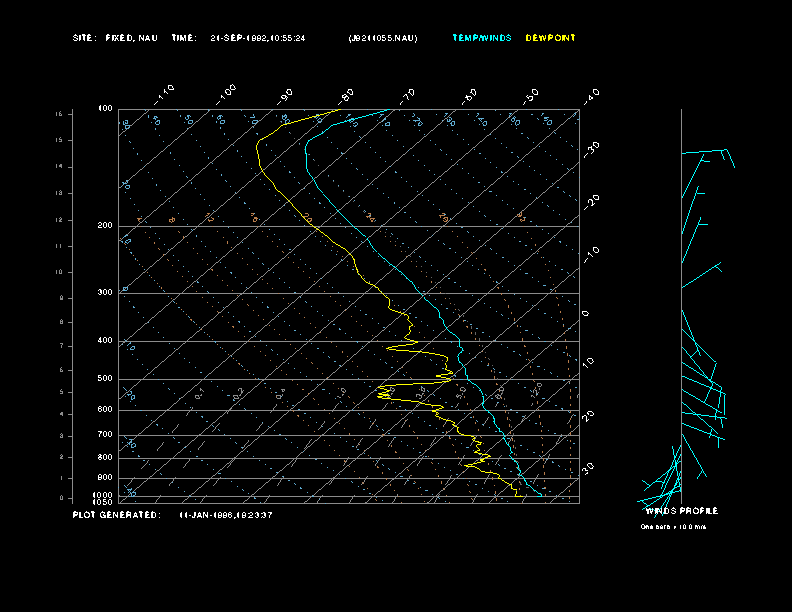Click the 700 pressure level label
Viewport: 792px width, 612px height.
point(105,434)
